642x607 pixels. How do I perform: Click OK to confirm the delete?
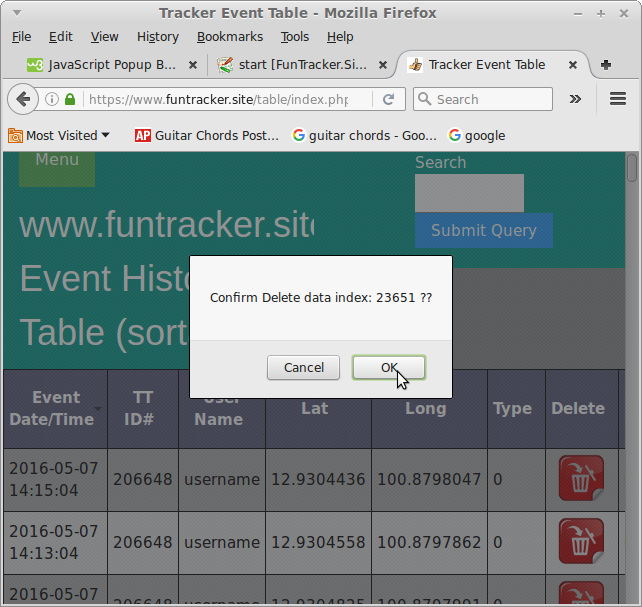coord(388,368)
